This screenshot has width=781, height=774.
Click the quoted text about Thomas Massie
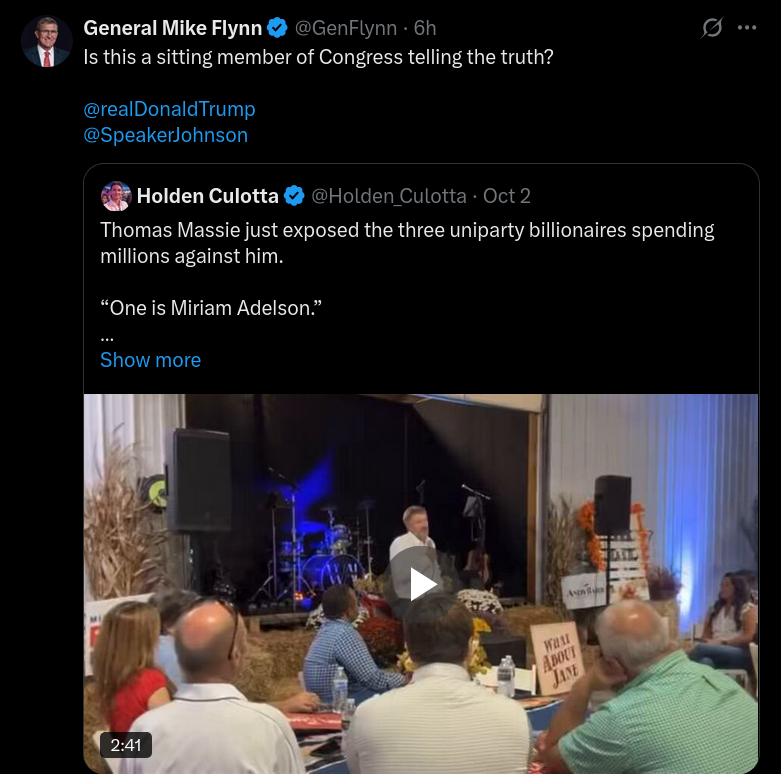(x=407, y=242)
